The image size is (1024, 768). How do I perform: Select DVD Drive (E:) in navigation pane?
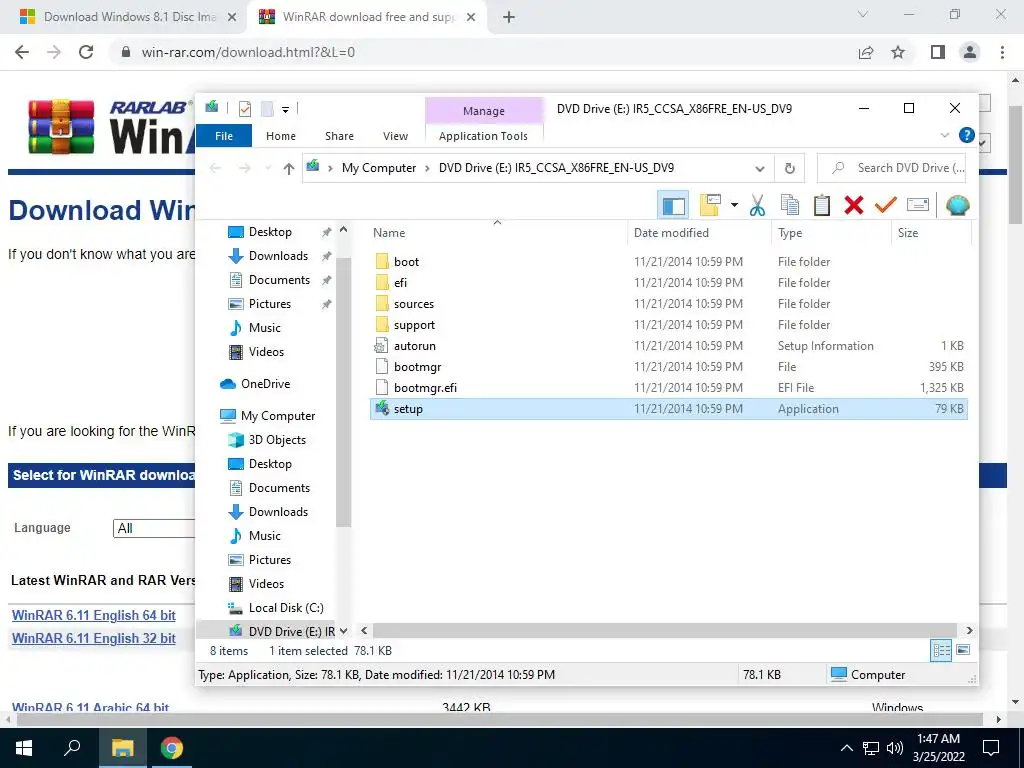(281, 632)
